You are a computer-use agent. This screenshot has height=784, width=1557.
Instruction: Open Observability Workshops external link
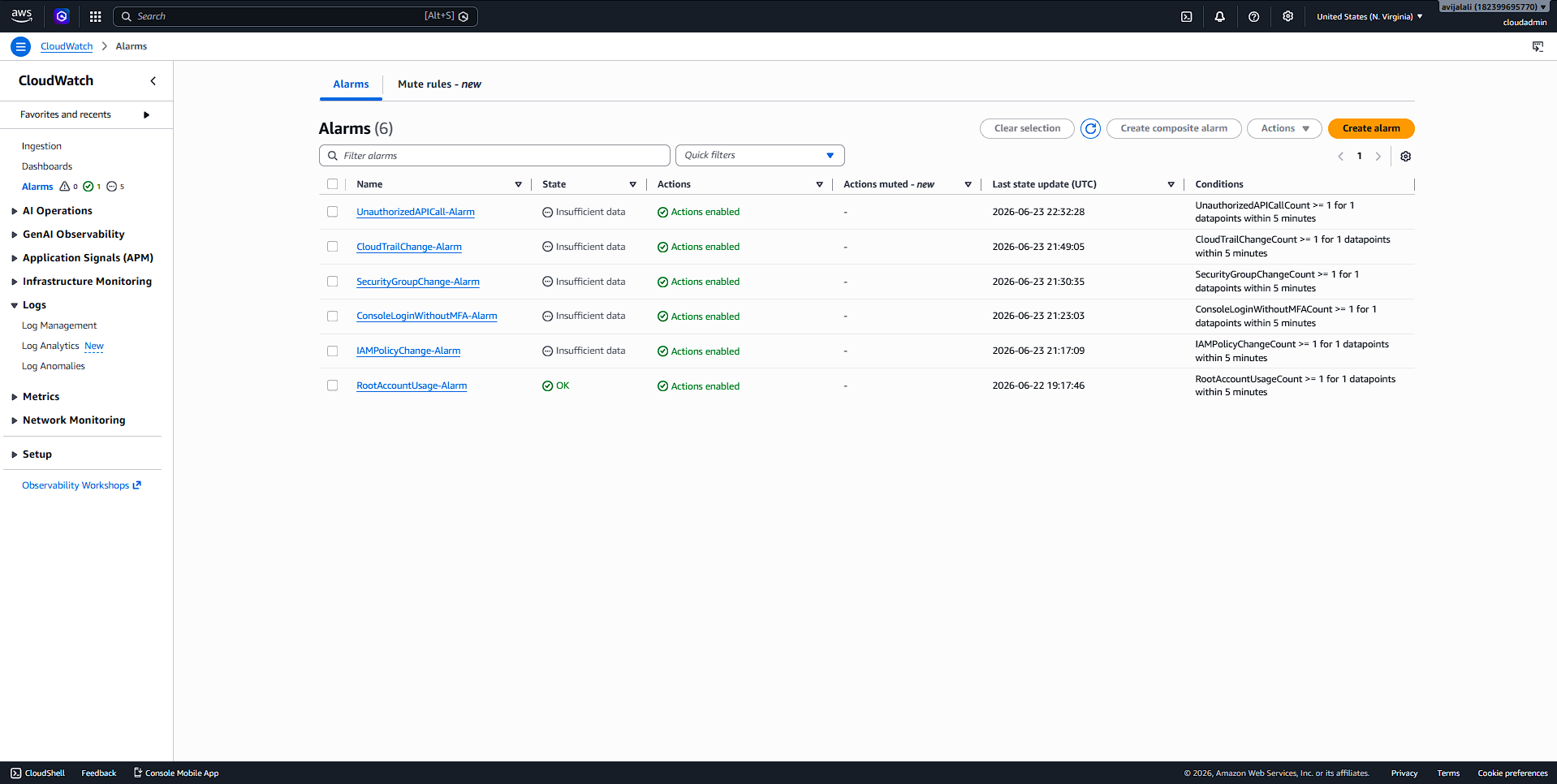[81, 485]
